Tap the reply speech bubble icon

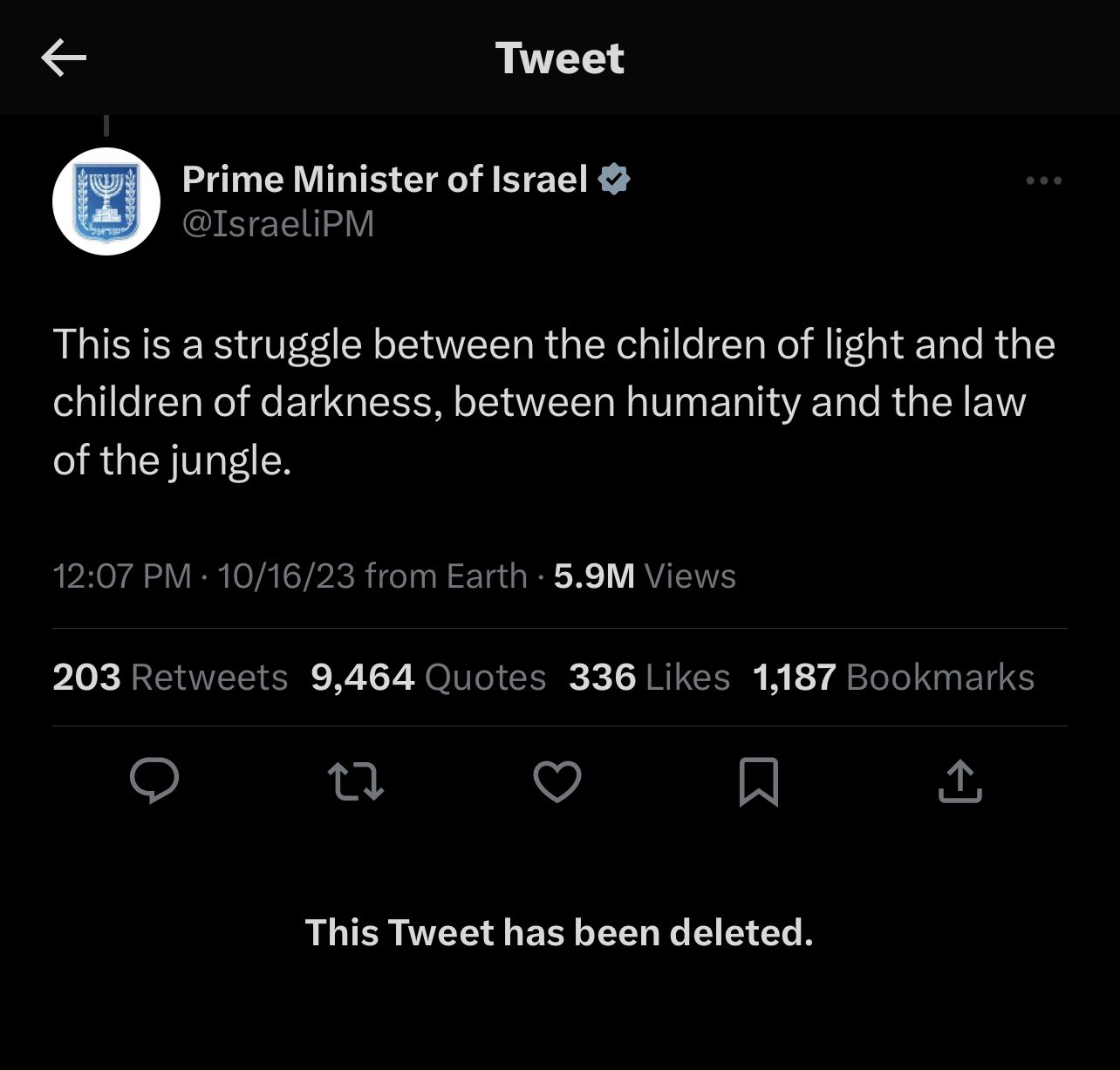154,780
